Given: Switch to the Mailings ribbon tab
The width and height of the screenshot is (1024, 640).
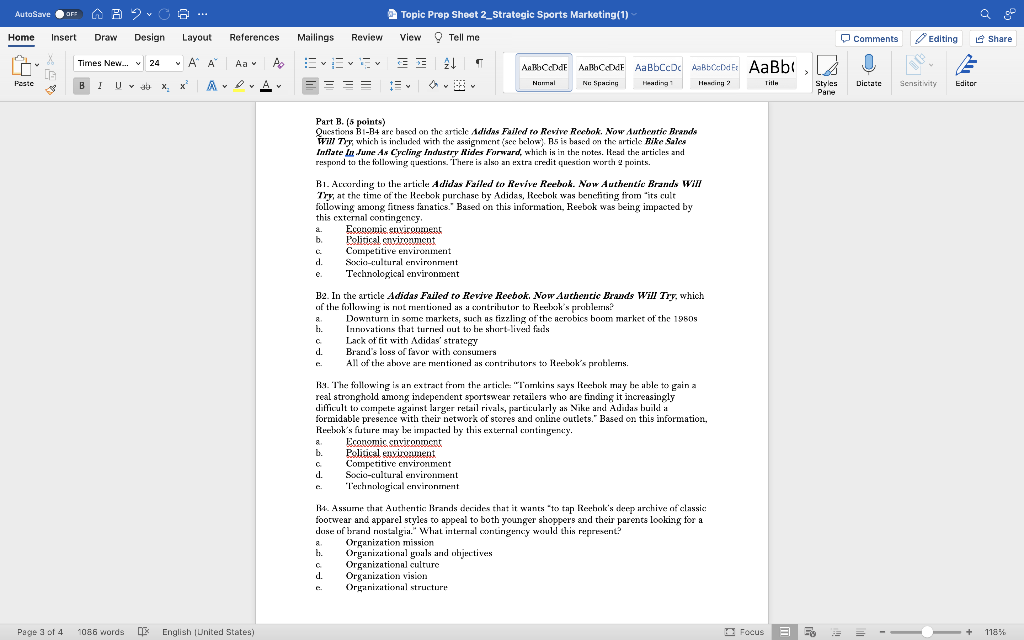Looking at the screenshot, I should [314, 36].
